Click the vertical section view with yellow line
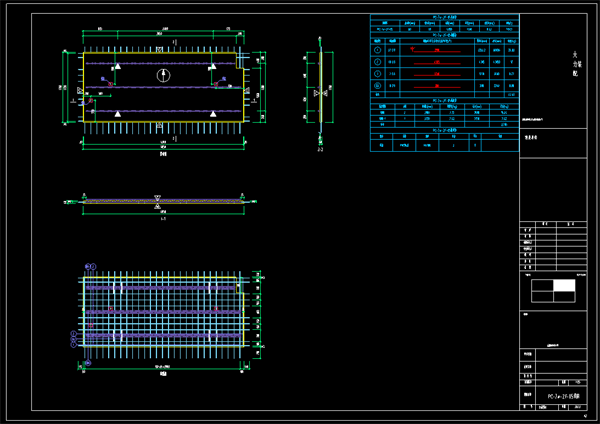 tap(321, 87)
